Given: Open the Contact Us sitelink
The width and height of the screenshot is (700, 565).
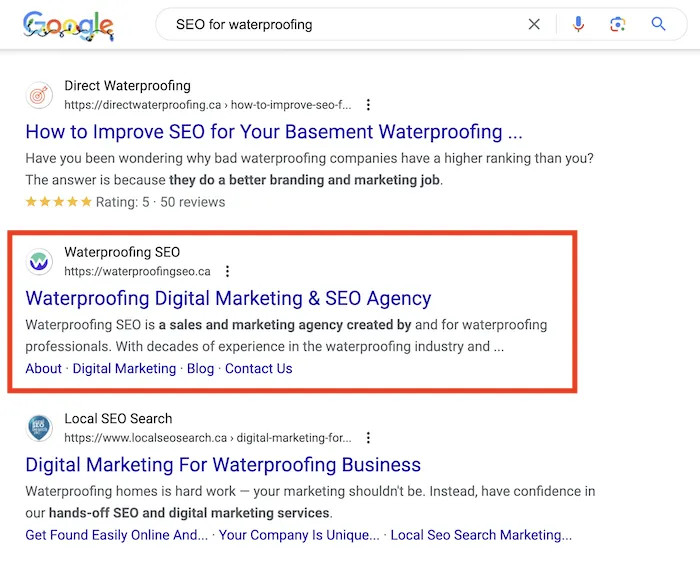Looking at the screenshot, I should click(x=258, y=368).
